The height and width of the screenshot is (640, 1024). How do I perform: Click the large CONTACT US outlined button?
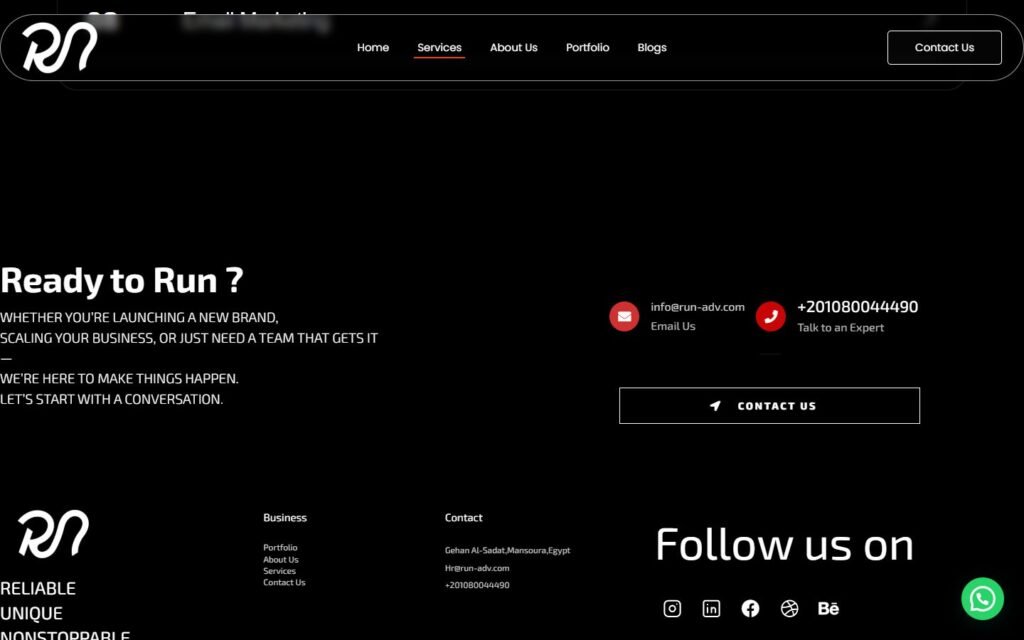coord(769,406)
